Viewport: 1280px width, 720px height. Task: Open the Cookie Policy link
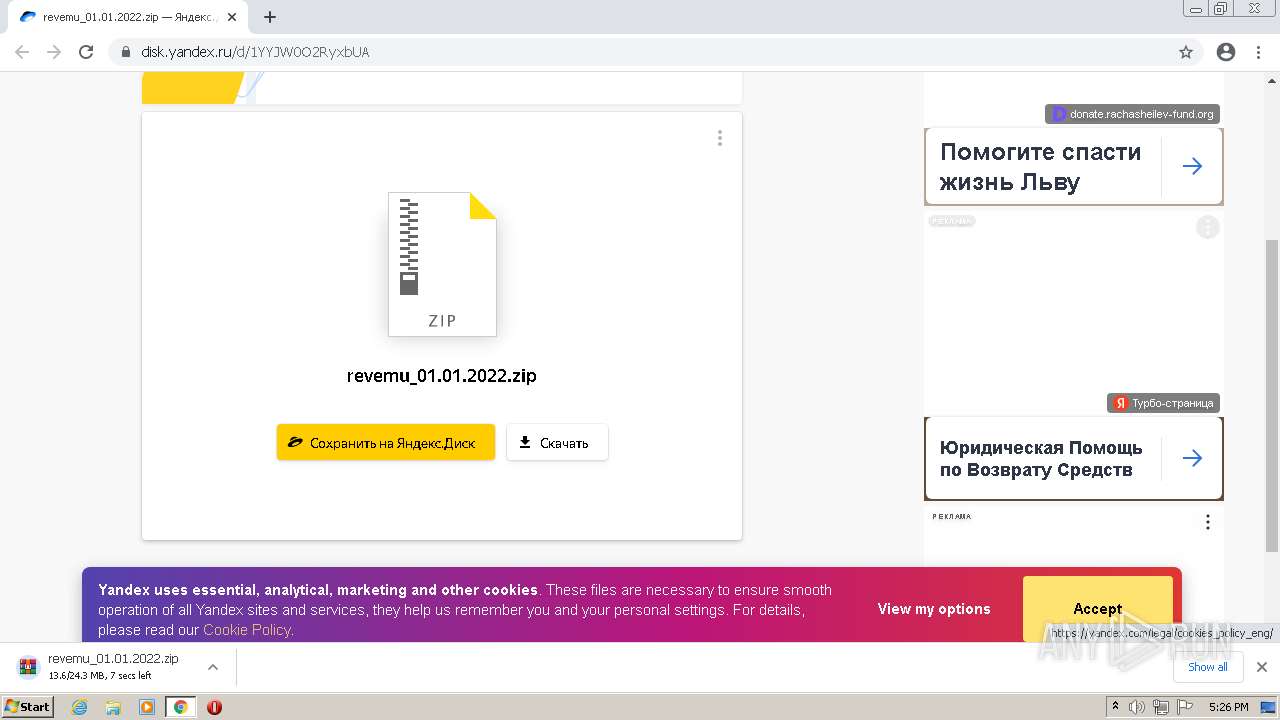pos(247,630)
